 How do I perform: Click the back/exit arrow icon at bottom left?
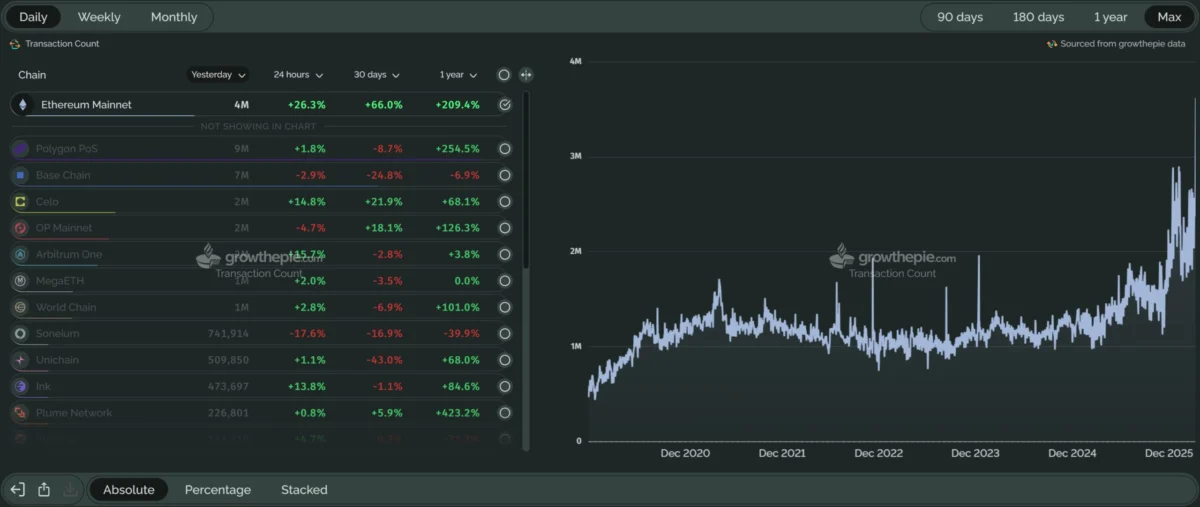point(17,489)
